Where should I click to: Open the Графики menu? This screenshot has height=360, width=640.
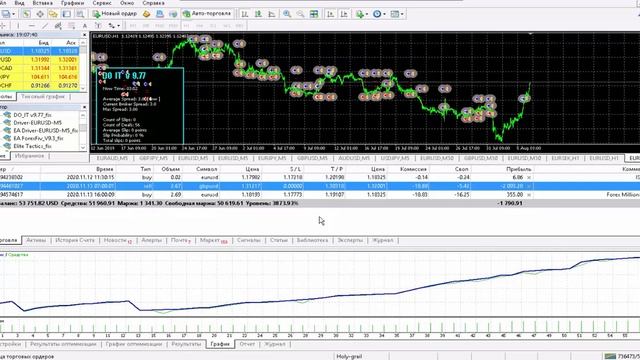pyautogui.click(x=72, y=3)
